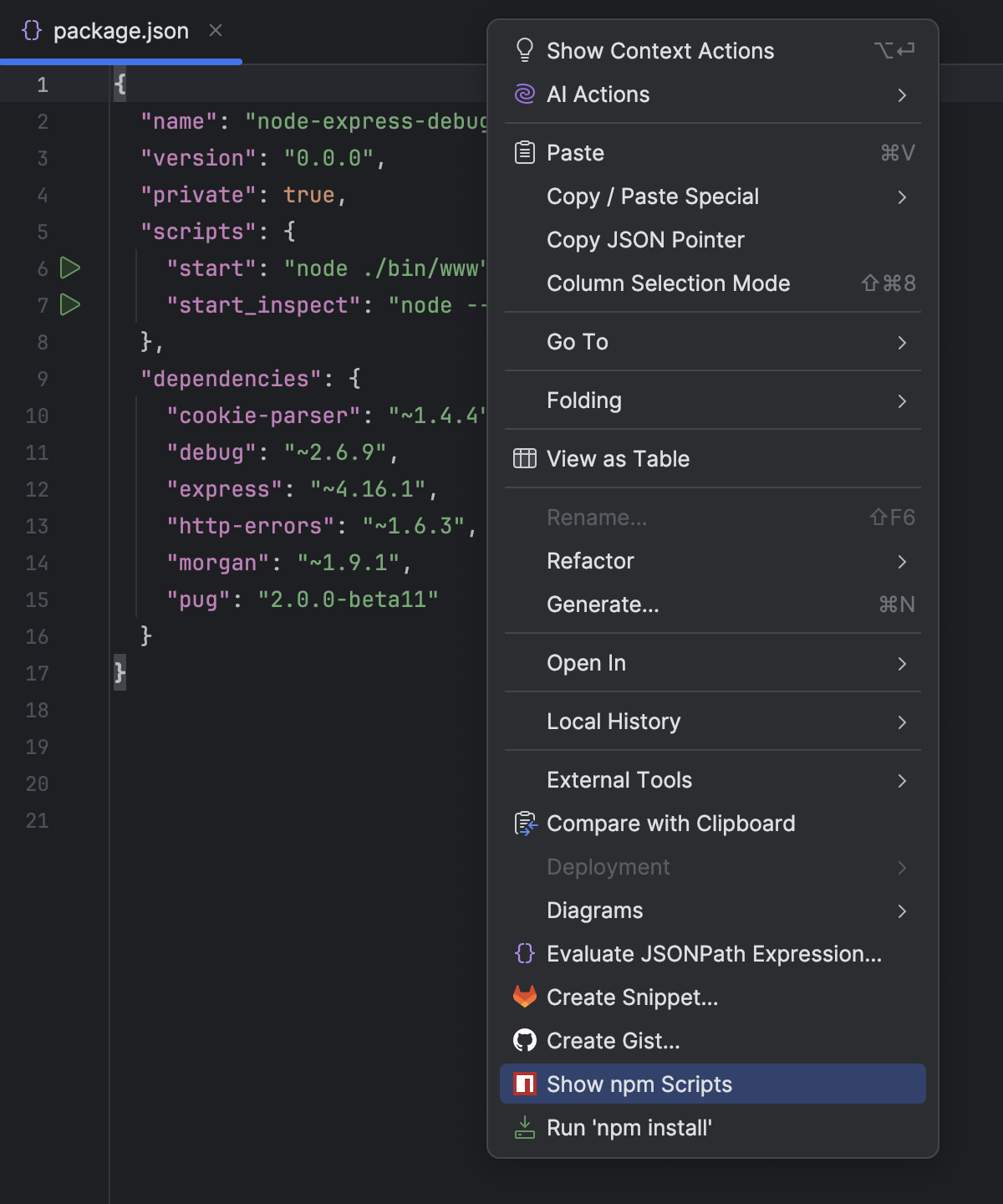Click the GitLab icon next to Create Snippet

click(524, 997)
